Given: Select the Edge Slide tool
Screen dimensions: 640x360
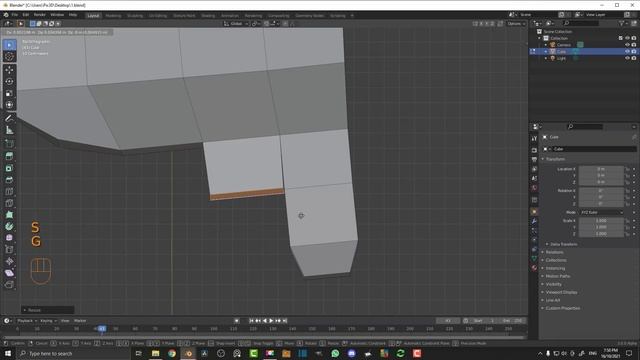Looking at the screenshot, I should click(9, 249).
